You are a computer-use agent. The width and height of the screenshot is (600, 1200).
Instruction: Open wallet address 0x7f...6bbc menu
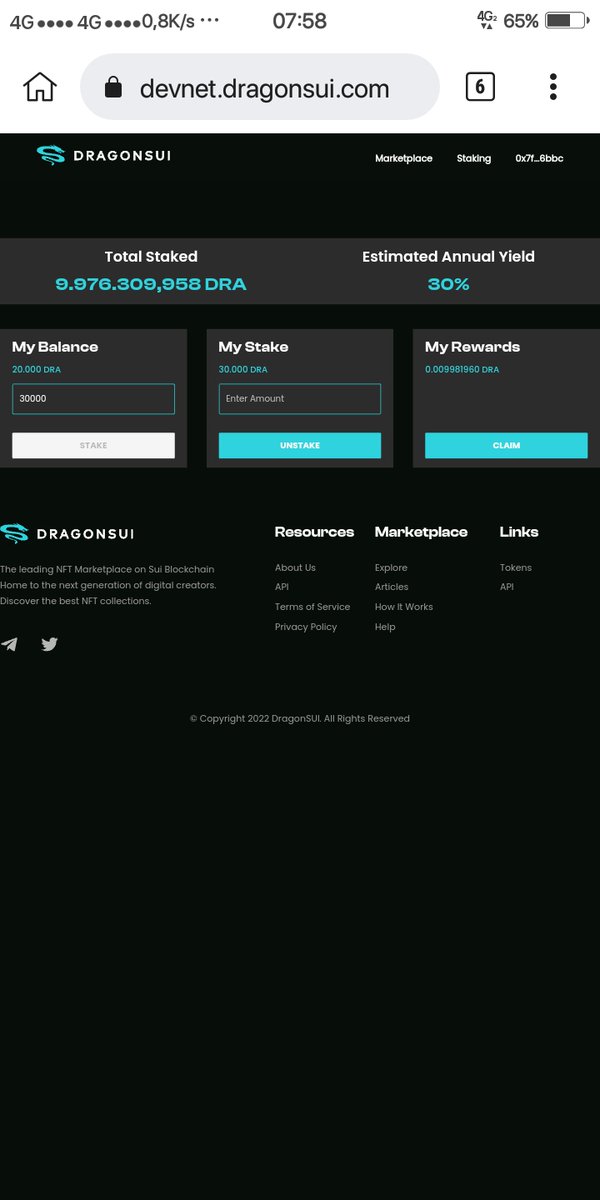(x=539, y=158)
